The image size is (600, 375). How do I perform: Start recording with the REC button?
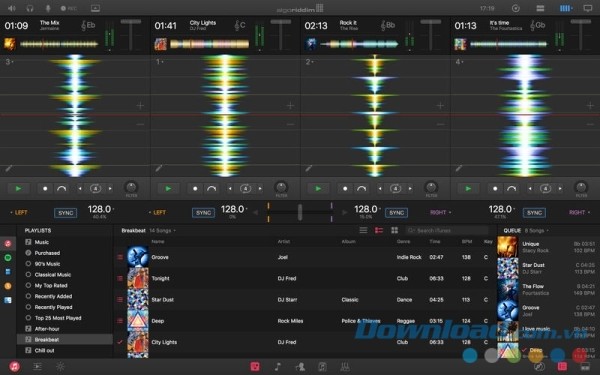click(69, 8)
